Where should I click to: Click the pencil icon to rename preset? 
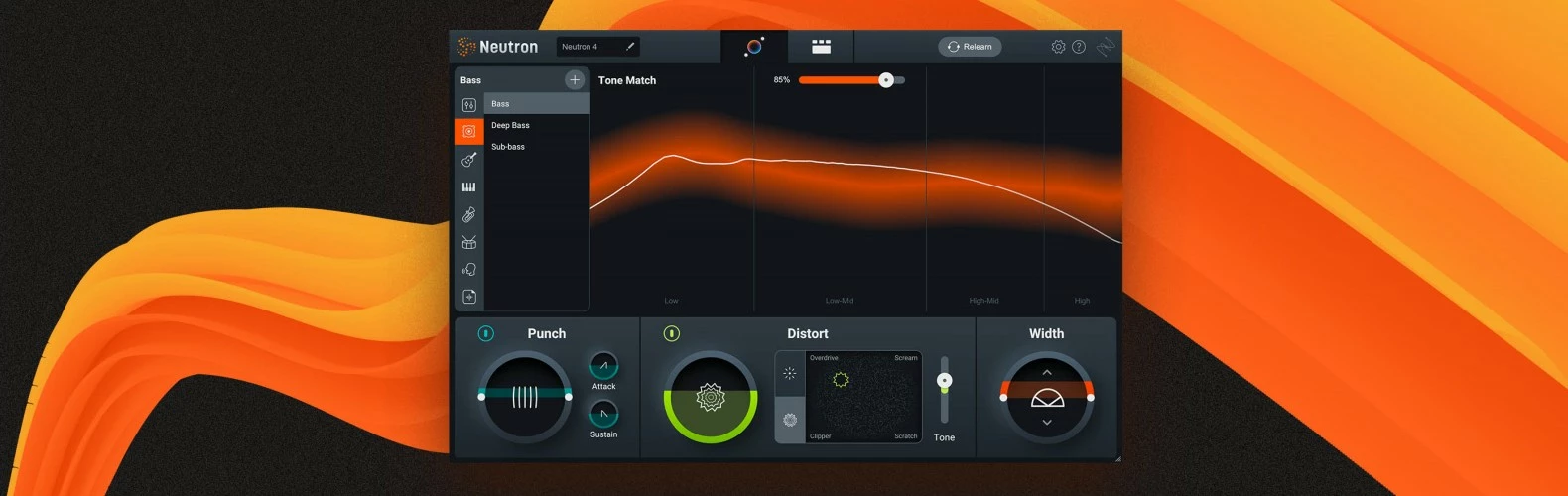[x=629, y=46]
